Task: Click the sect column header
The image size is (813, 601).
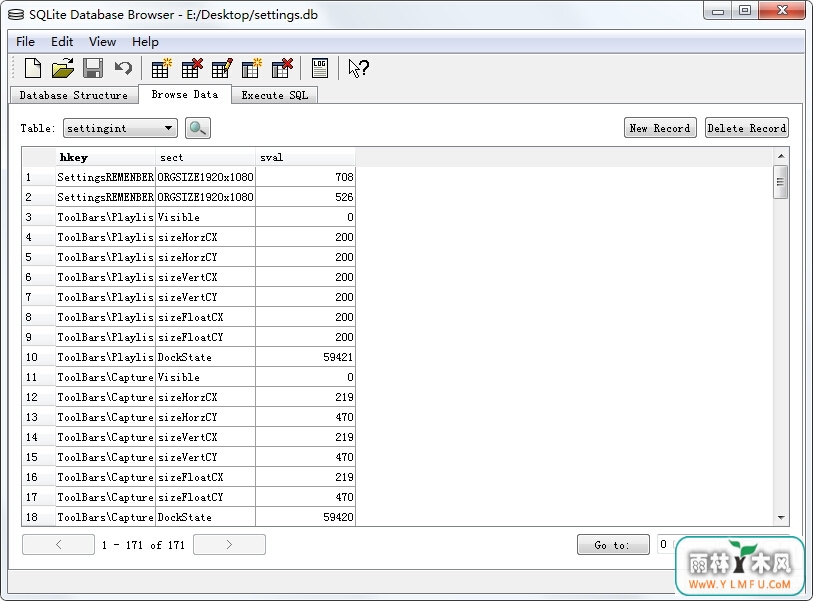Action: [205, 158]
